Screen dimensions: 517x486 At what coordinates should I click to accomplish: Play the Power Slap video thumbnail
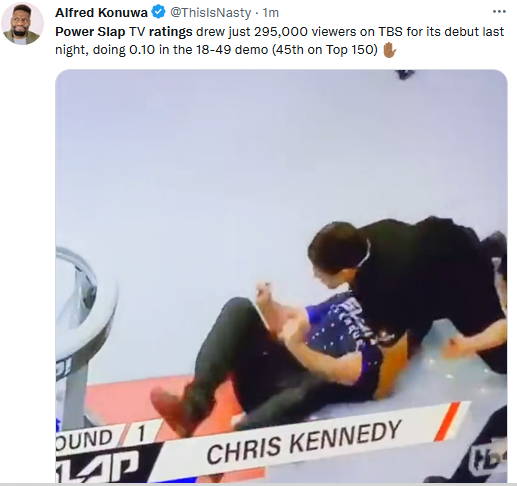pos(281,276)
